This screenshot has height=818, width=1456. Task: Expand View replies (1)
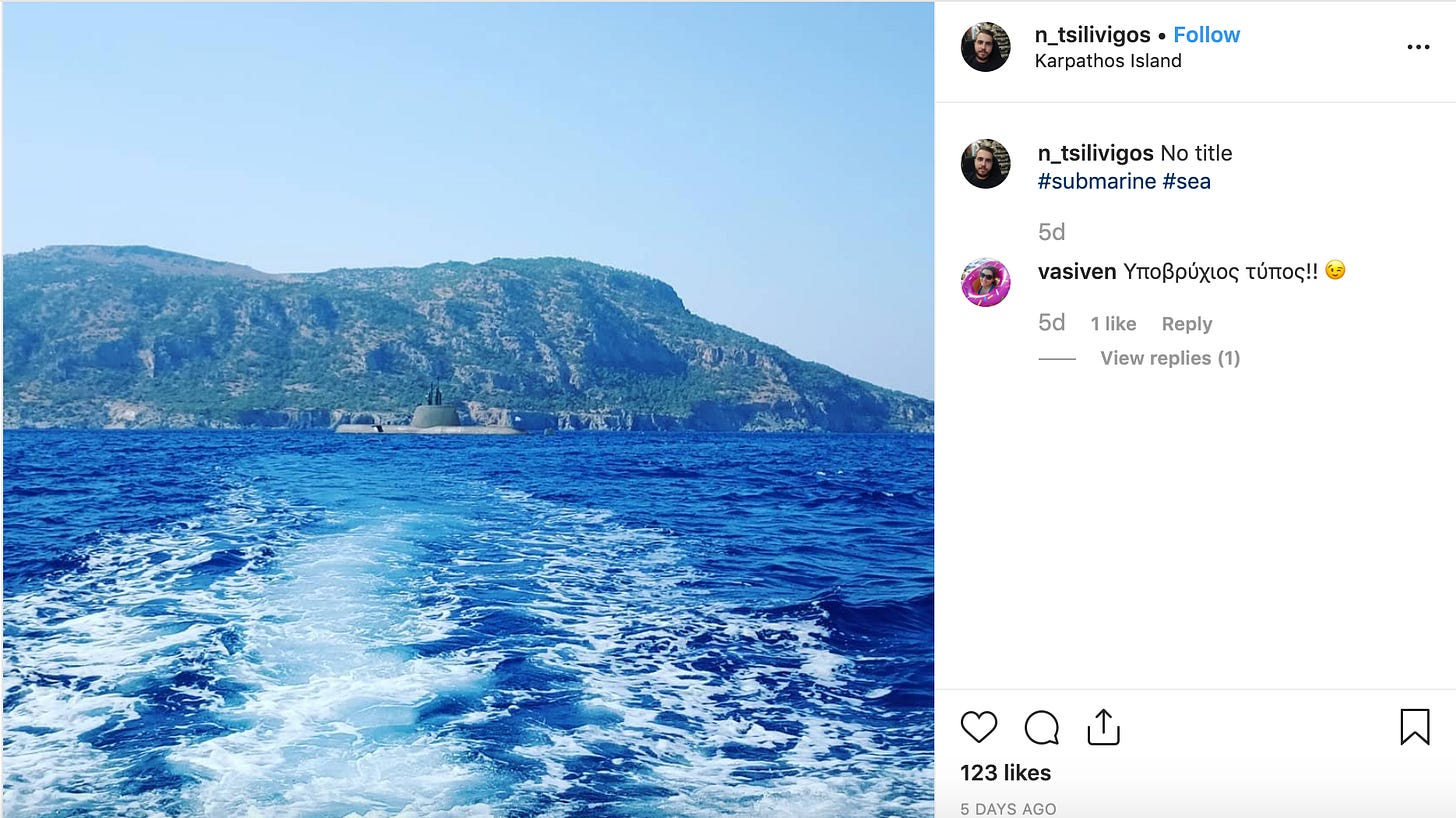[1170, 358]
